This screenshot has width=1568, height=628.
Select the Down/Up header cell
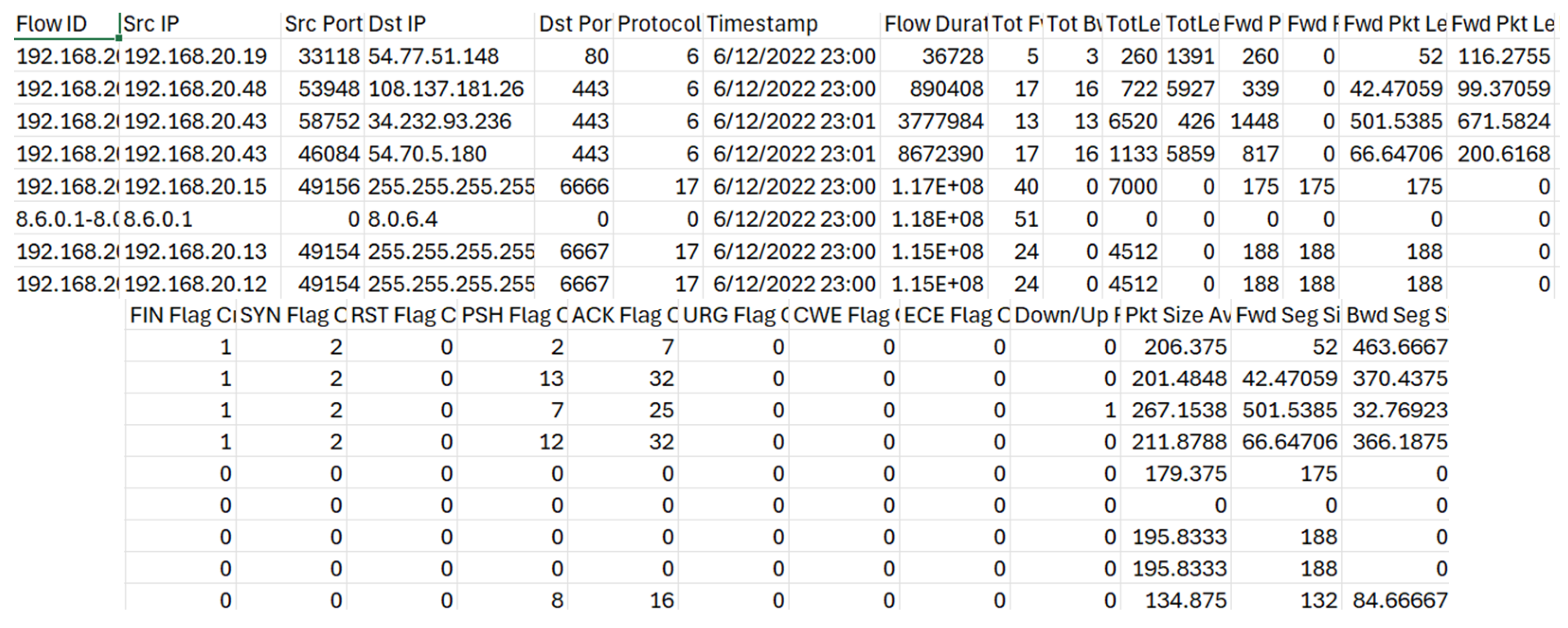click(x=1065, y=315)
